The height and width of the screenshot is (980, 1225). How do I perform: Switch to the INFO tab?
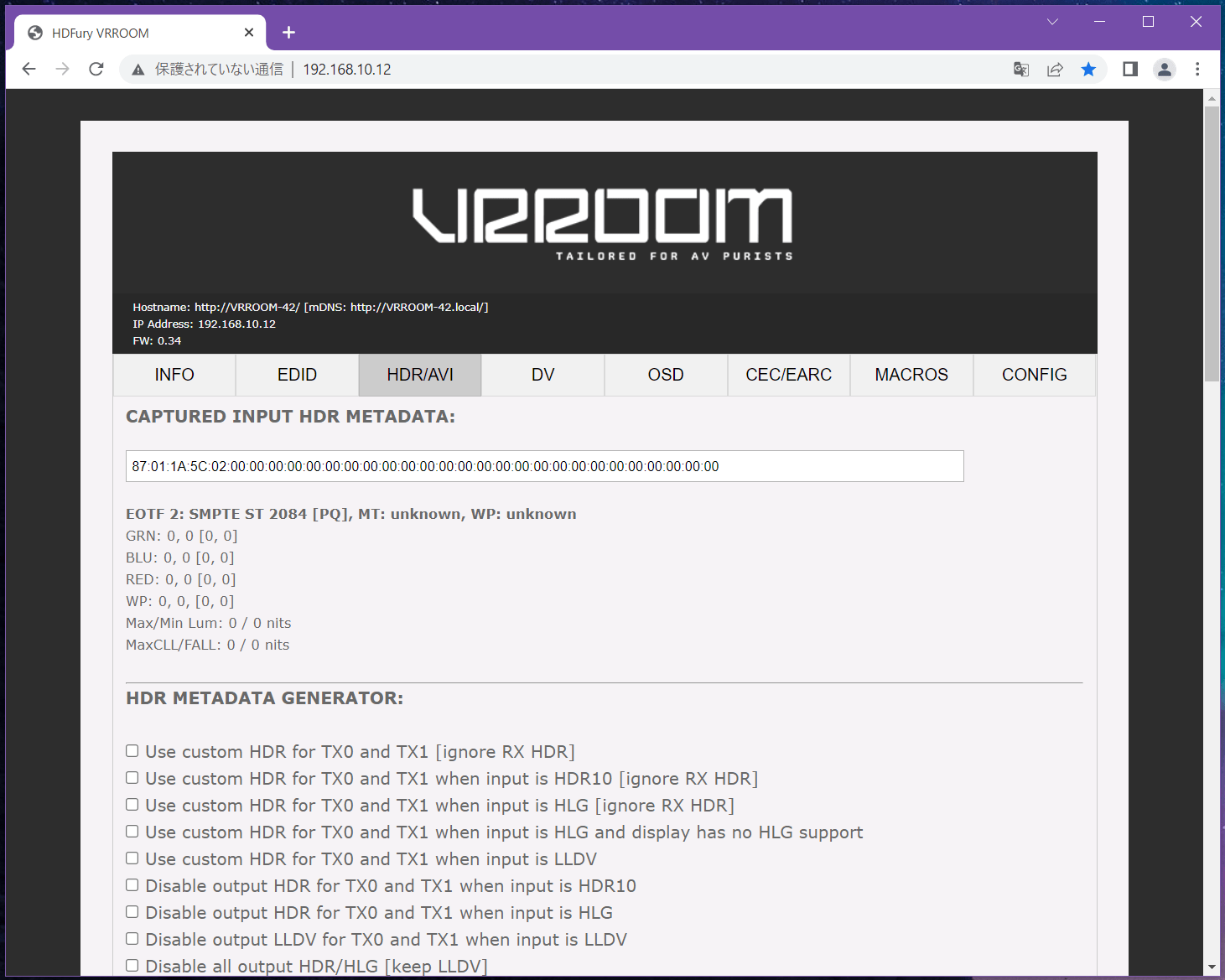174,375
